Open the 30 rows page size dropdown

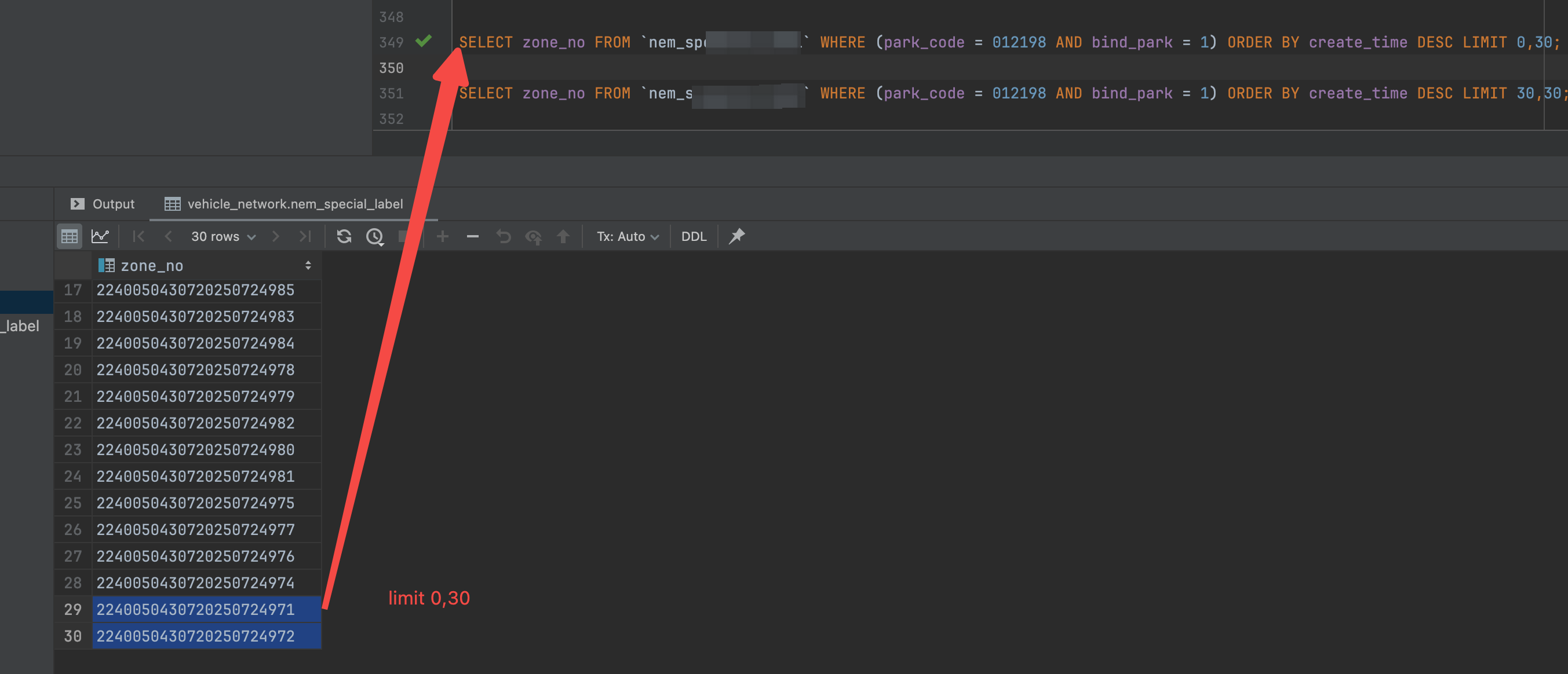(x=223, y=236)
